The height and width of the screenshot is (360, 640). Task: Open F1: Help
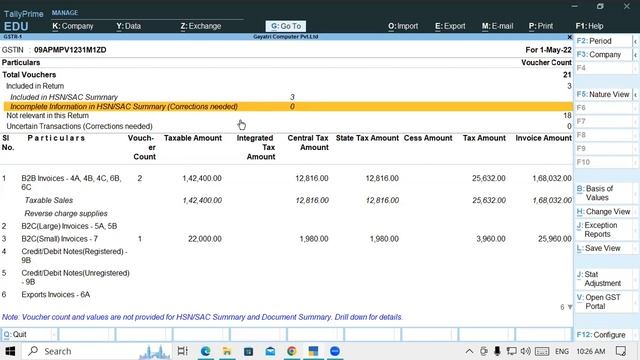pyautogui.click(x=589, y=26)
